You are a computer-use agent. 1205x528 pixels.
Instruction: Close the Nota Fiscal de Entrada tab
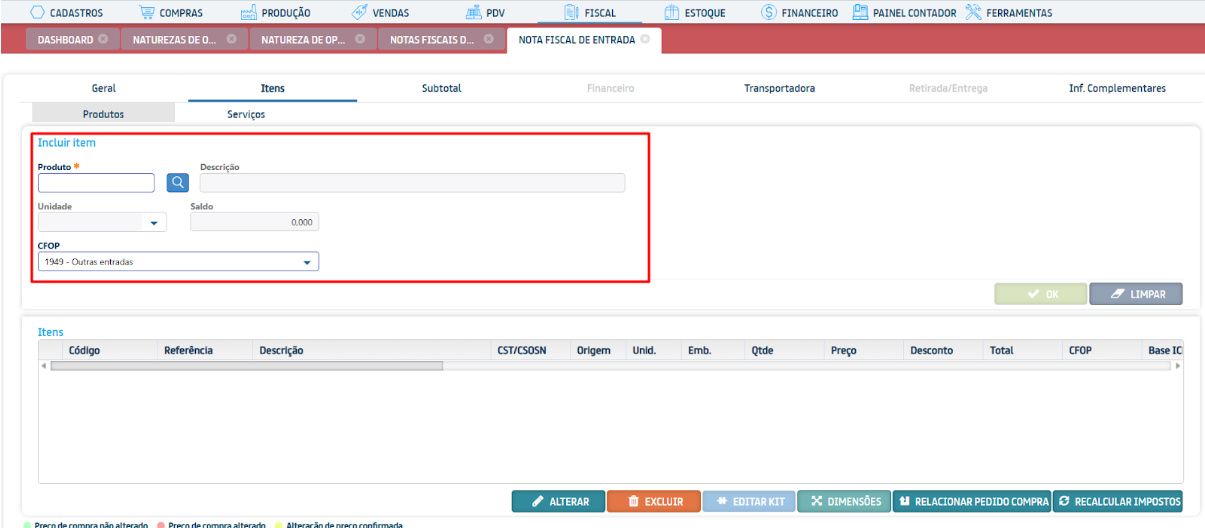645,40
